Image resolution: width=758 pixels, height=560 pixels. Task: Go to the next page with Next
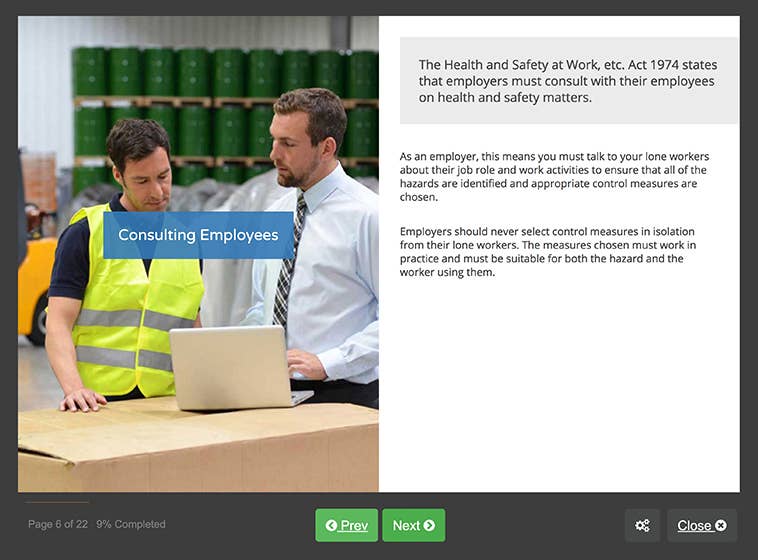pos(413,525)
